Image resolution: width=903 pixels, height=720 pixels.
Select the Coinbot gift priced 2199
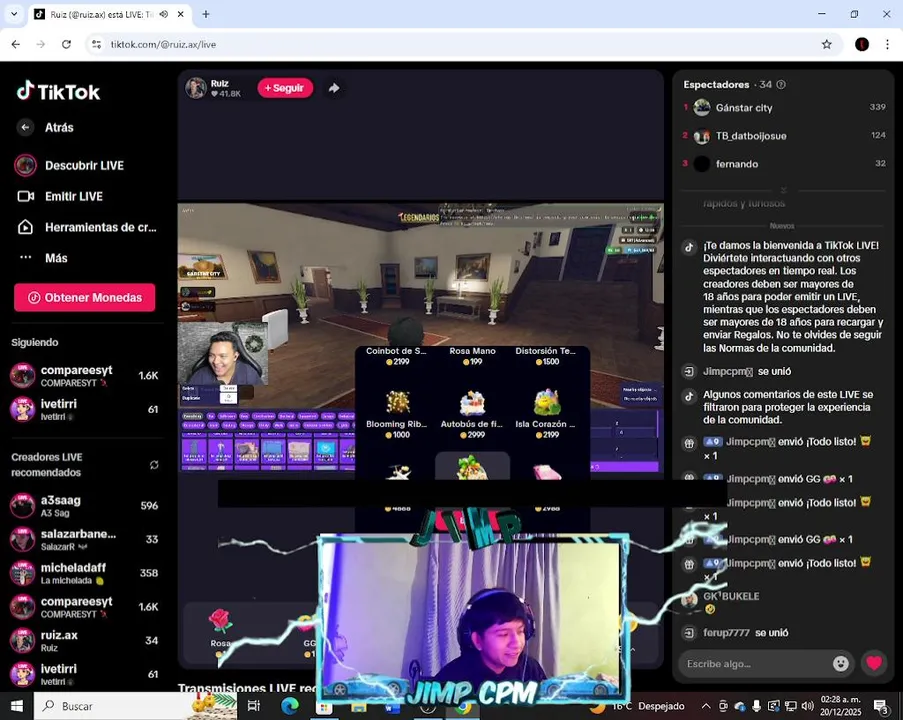tap(396, 356)
